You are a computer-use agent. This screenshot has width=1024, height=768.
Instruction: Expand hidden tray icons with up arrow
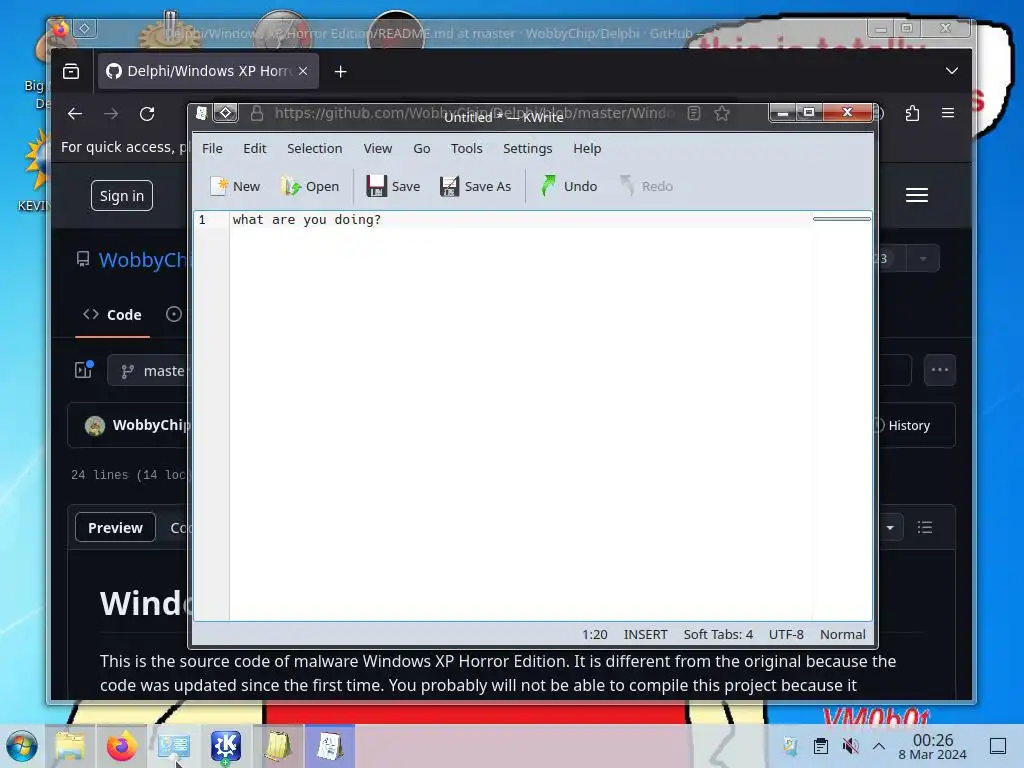[x=879, y=746]
